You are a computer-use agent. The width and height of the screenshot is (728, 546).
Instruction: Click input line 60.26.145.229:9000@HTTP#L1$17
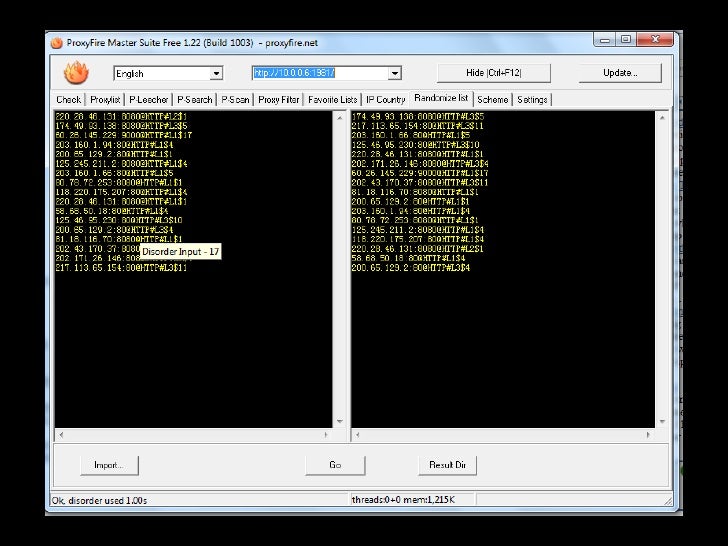coord(124,135)
